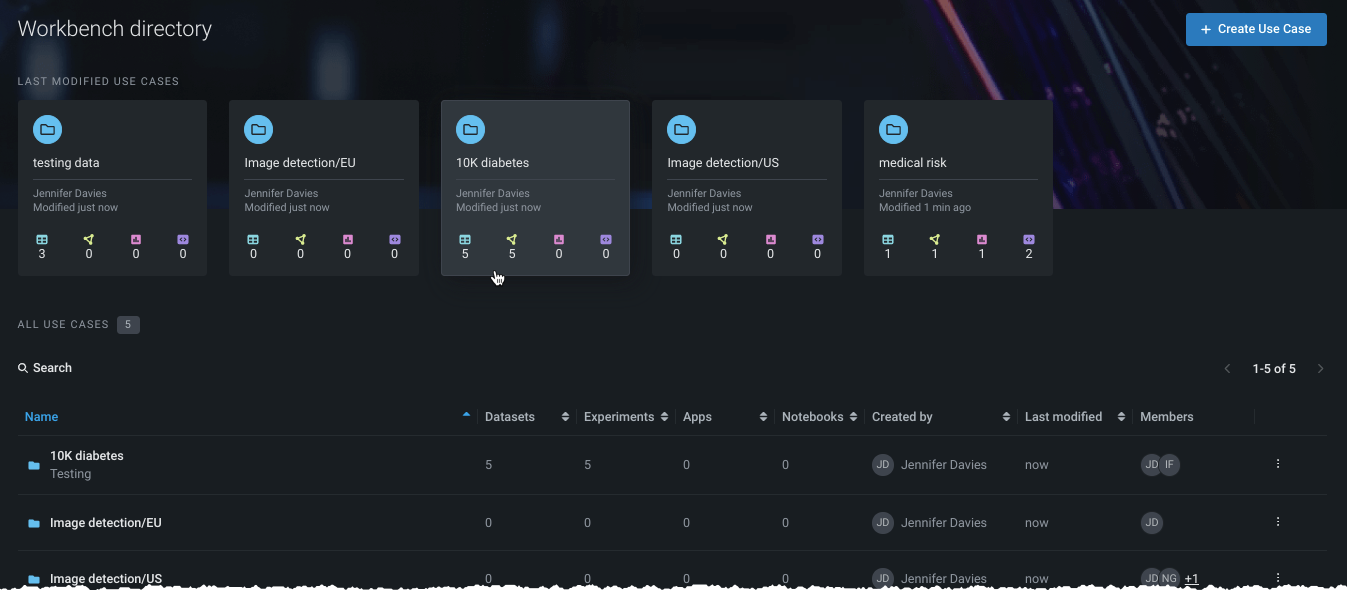Open 10K diabetes use case in table
The image size is (1347, 590).
click(x=87, y=456)
